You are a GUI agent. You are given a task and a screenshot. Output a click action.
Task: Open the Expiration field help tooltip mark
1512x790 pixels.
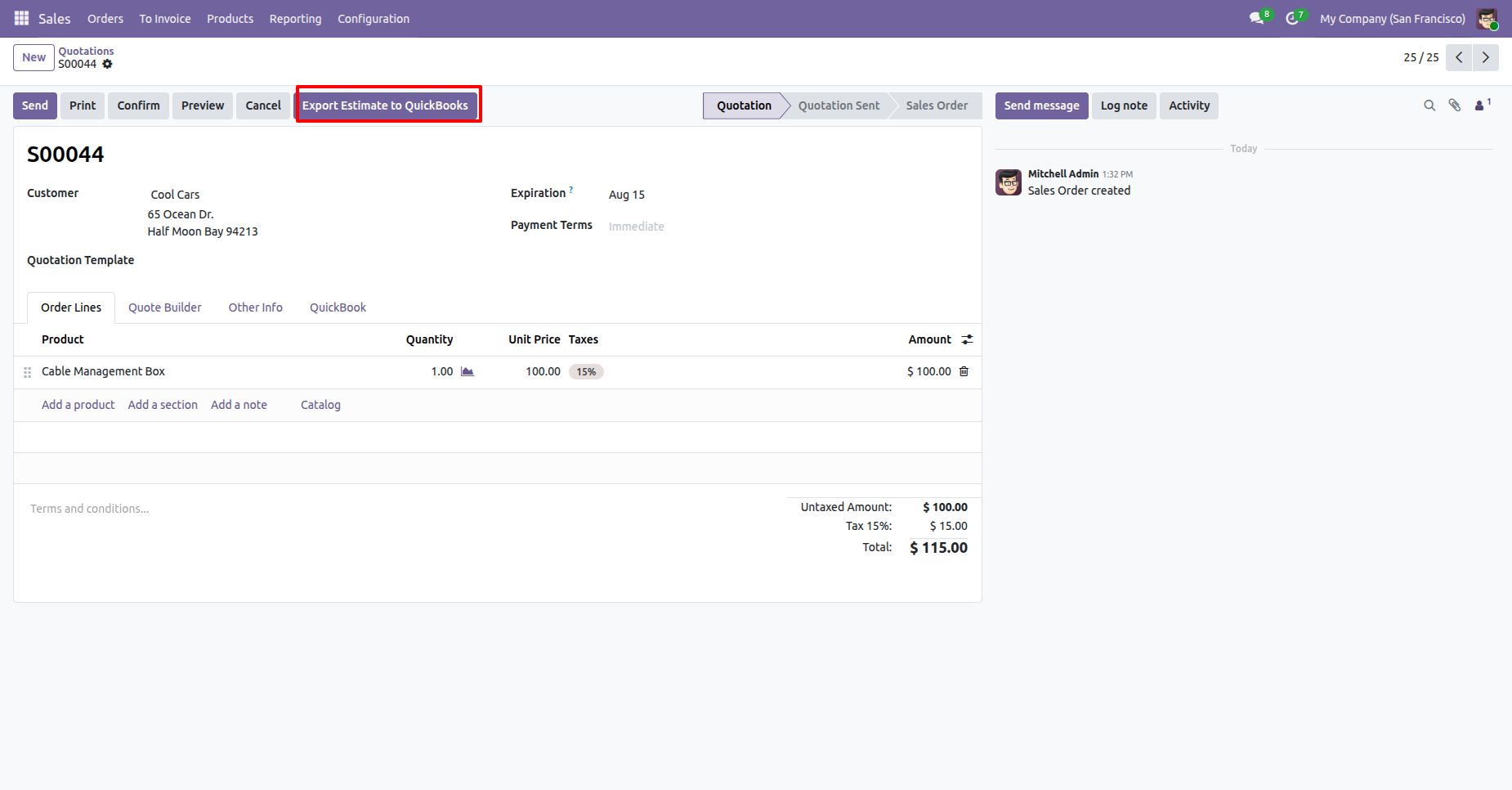[570, 190]
